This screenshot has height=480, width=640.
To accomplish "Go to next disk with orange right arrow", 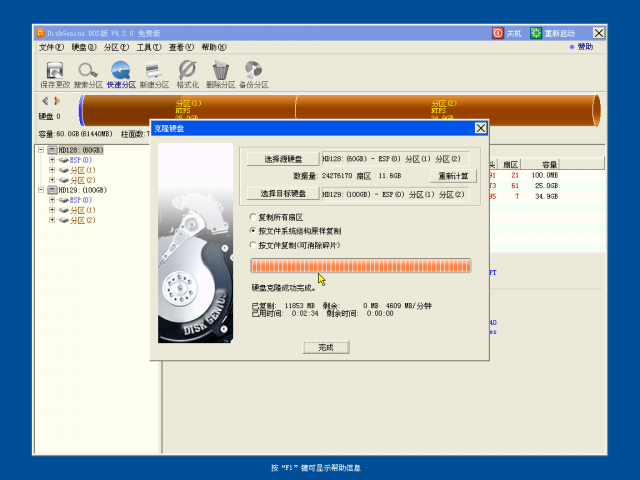I will click(57, 100).
